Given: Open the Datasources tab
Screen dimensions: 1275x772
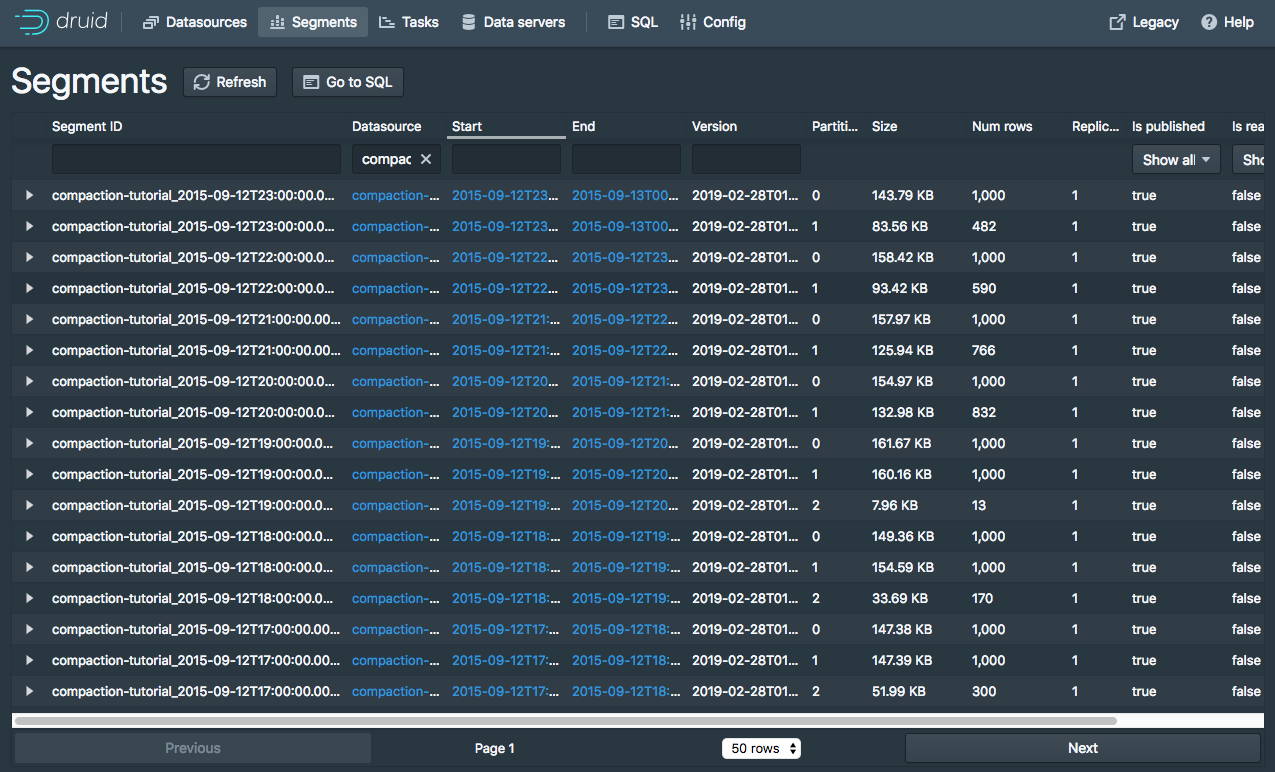Looking at the screenshot, I should (x=195, y=22).
